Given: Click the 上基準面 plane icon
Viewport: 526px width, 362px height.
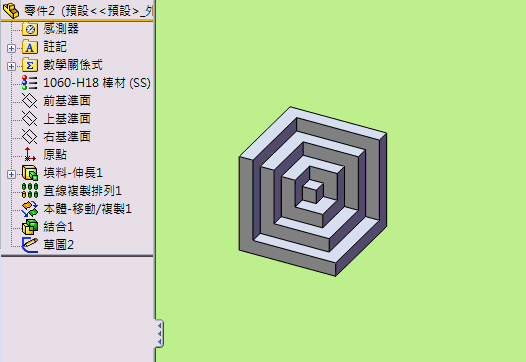Looking at the screenshot, I should pyautogui.click(x=30, y=119).
